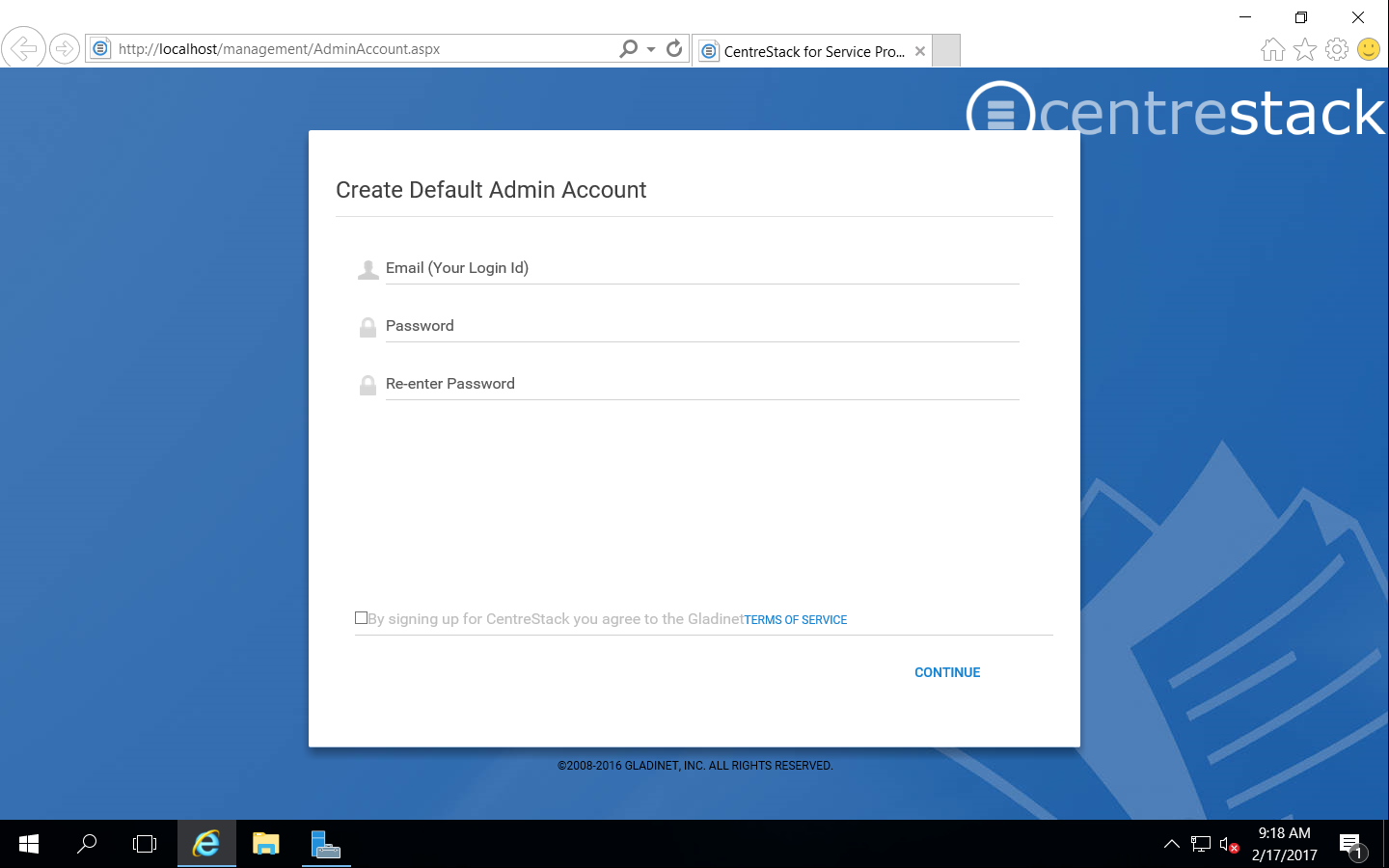
Task: Click the lock icon beside Password field
Action: coord(368,328)
